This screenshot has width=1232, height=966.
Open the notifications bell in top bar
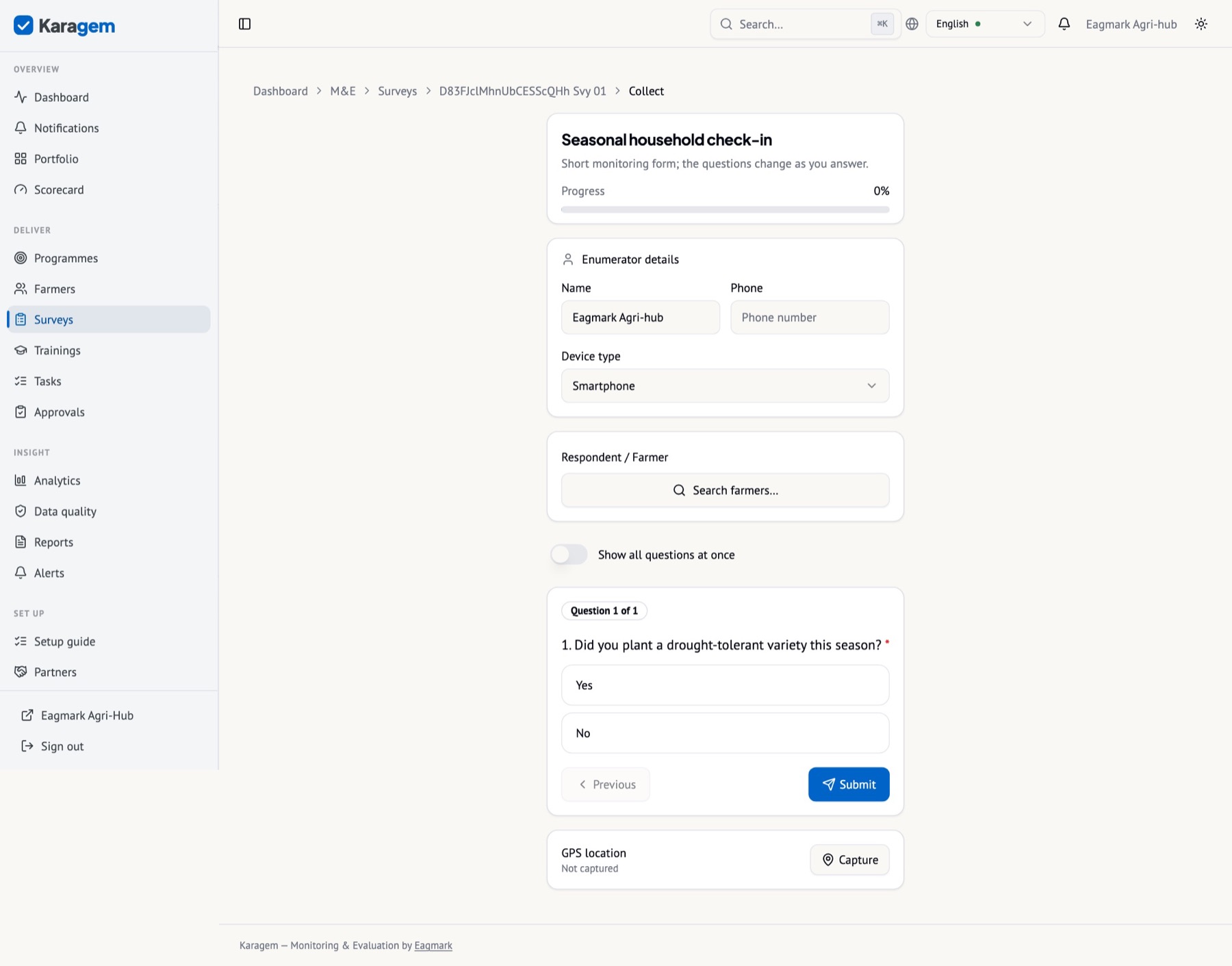1064,24
